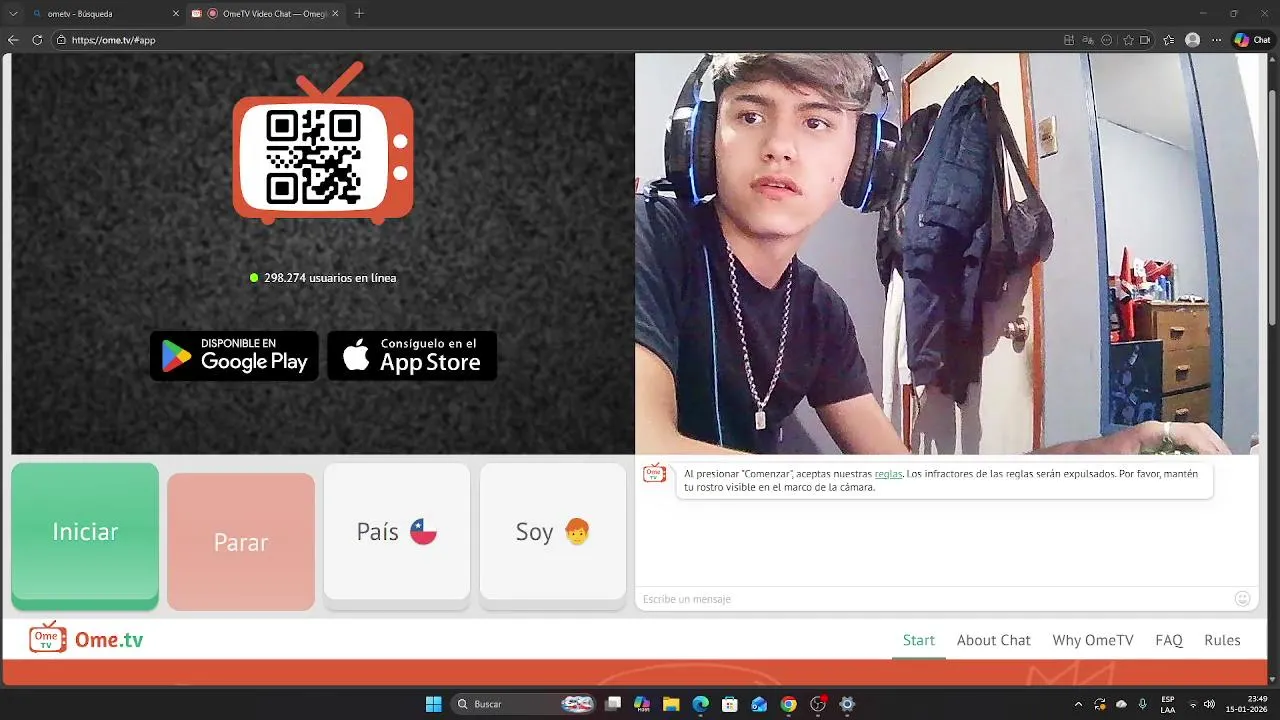Image resolution: width=1280 pixels, height=720 pixels.
Task: Close the ometv - Búsqueda tab
Action: 176,13
